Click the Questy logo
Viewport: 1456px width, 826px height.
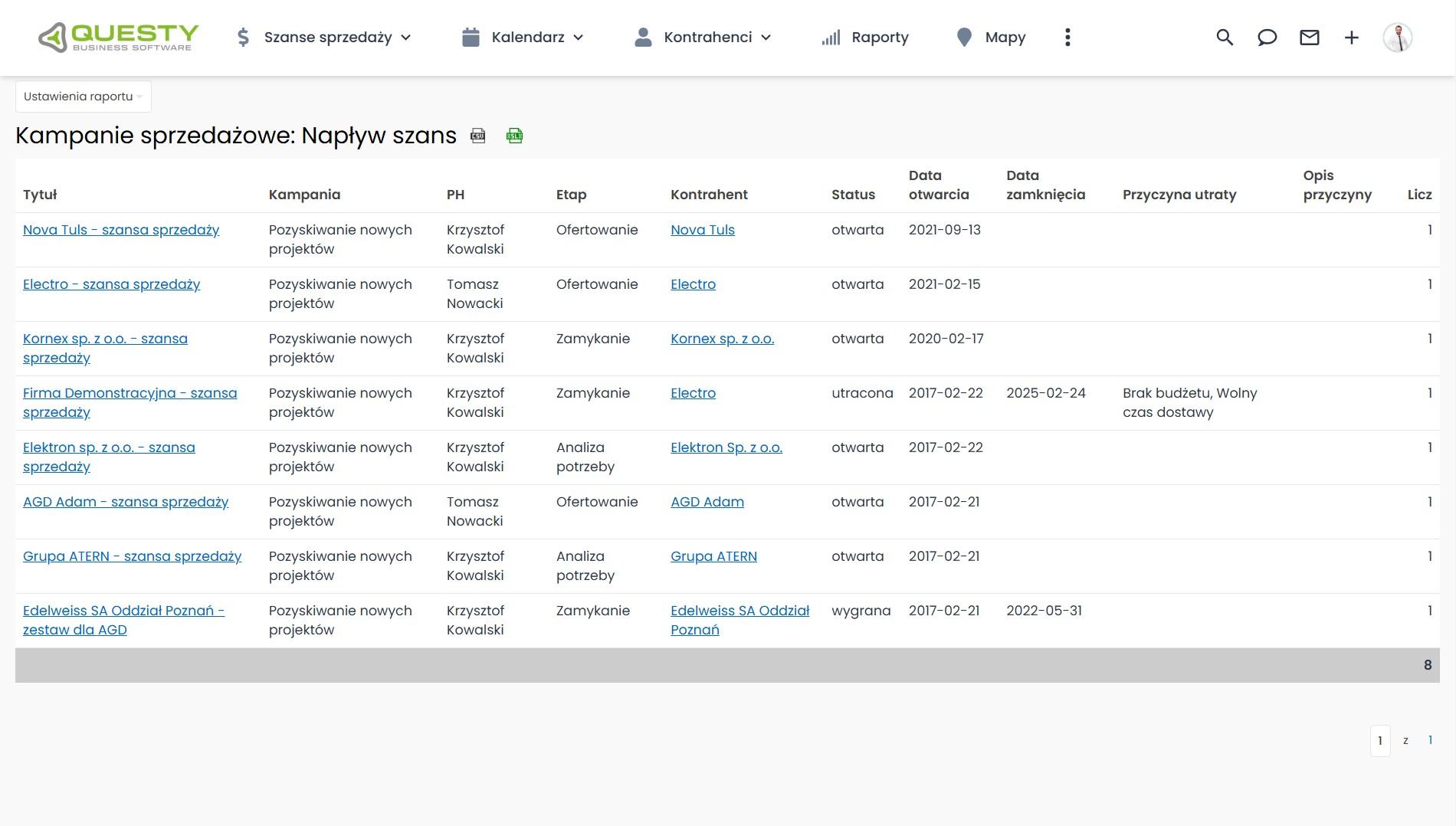point(119,38)
